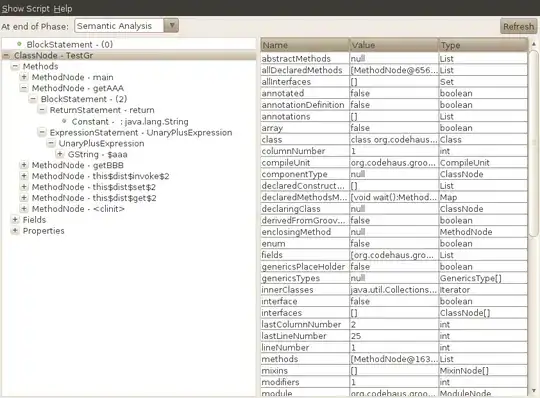Select the Constant java.lang.String leaf
This screenshot has width=540, height=398.
tap(130, 122)
